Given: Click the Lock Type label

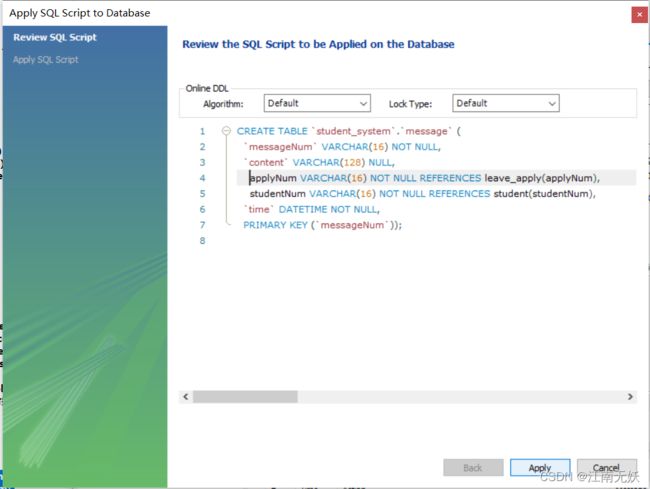Looking at the screenshot, I should point(410,104).
